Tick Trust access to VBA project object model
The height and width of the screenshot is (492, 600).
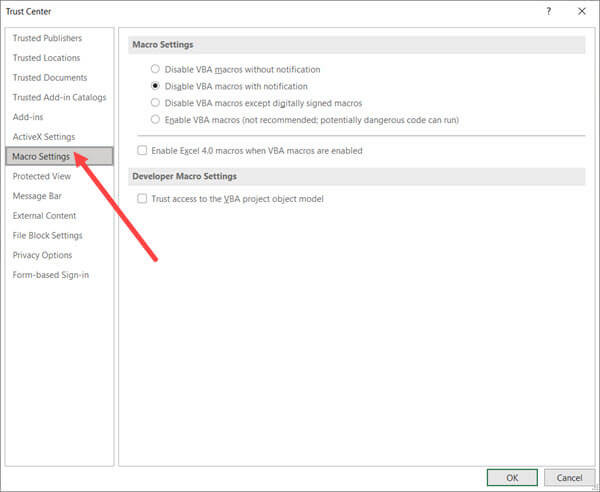coord(142,199)
